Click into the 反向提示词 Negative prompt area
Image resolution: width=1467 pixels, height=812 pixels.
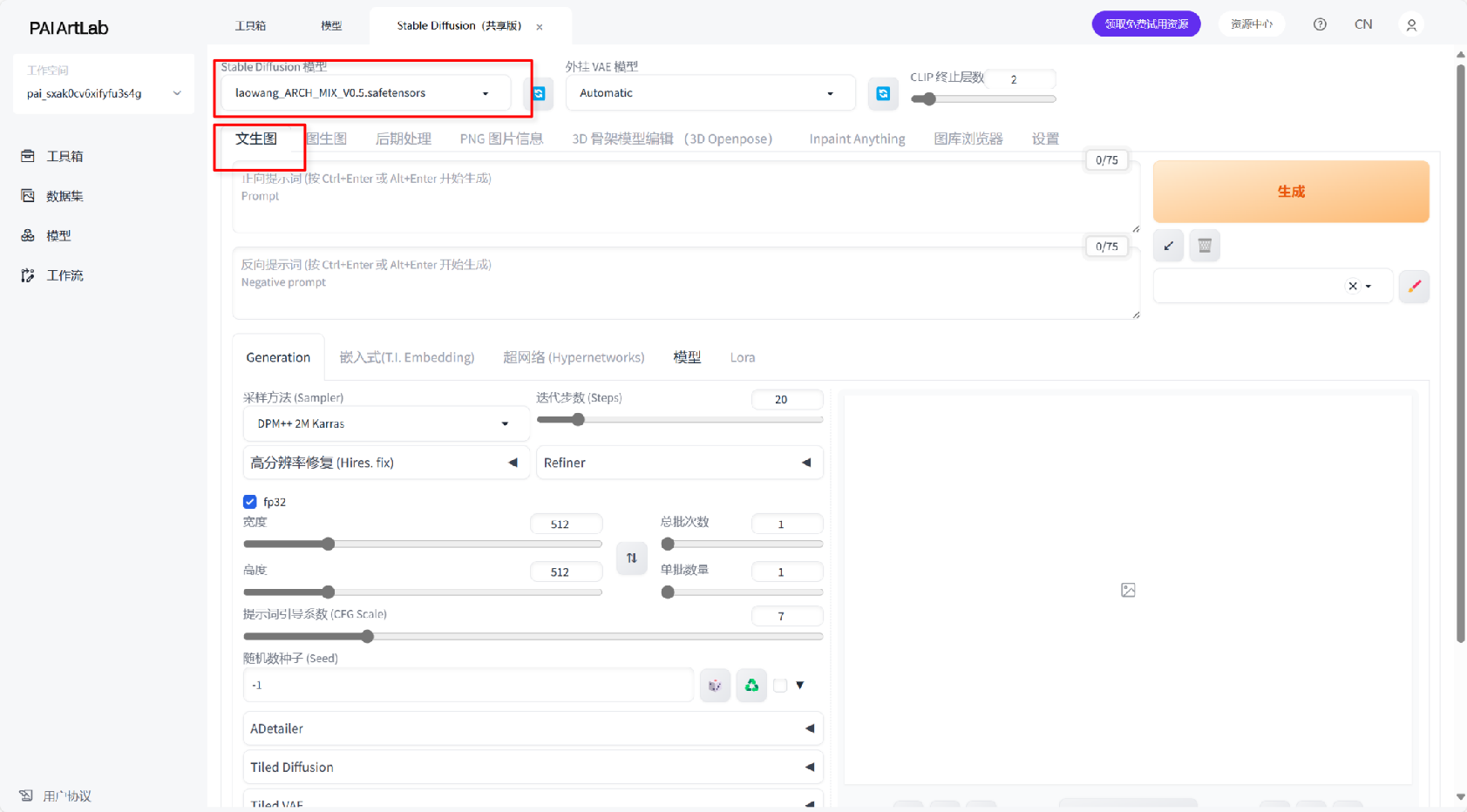tap(686, 284)
